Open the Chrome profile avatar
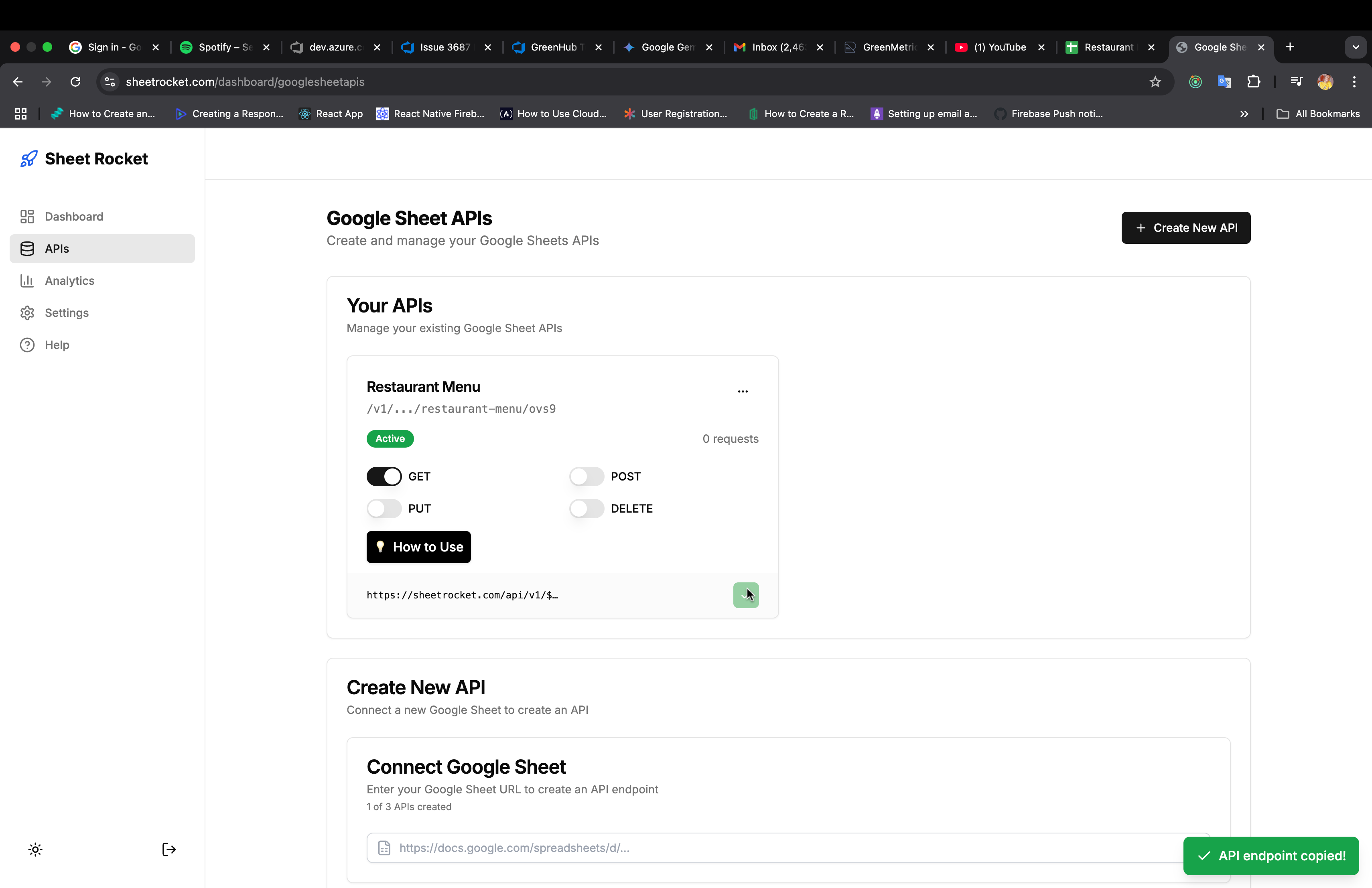This screenshot has width=1372, height=888. coord(1325,82)
